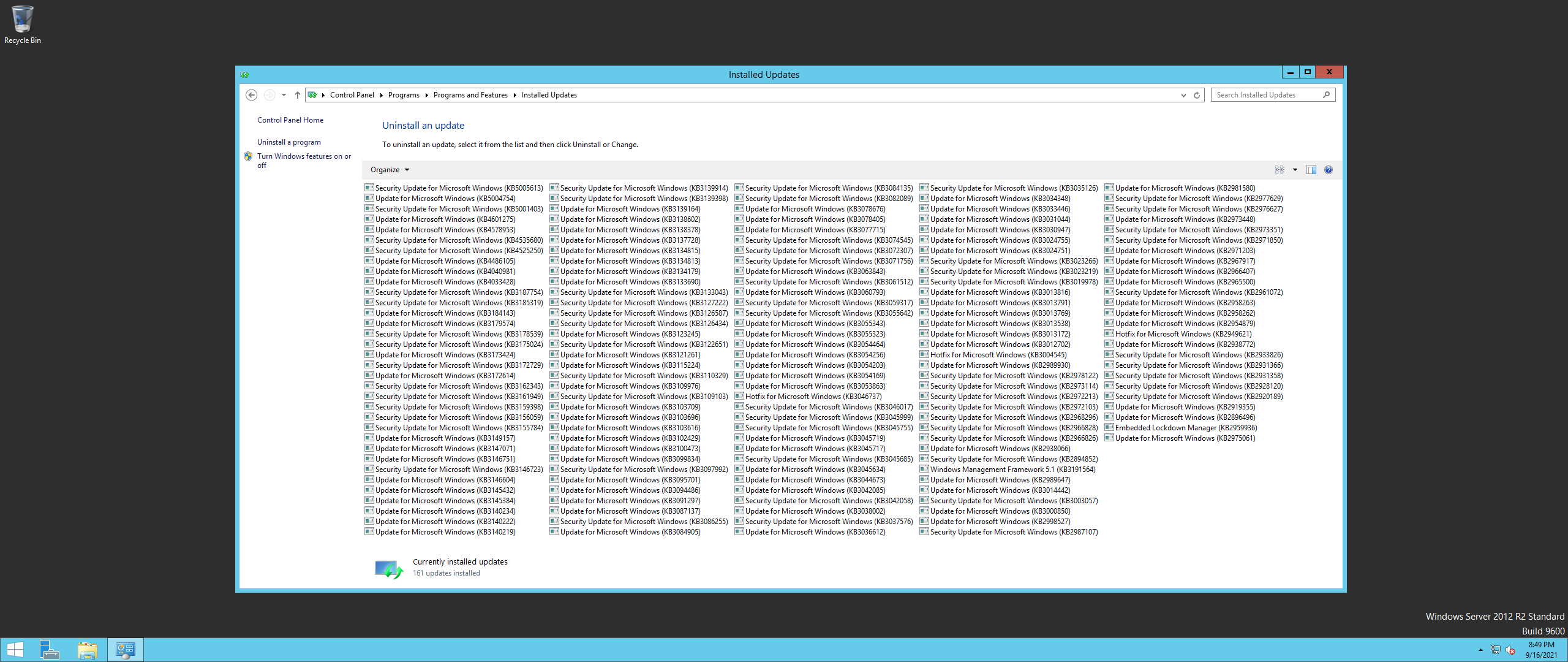Click icon beside Security Update KB4535680
Screen dimensions: 1568x662
pos(369,240)
